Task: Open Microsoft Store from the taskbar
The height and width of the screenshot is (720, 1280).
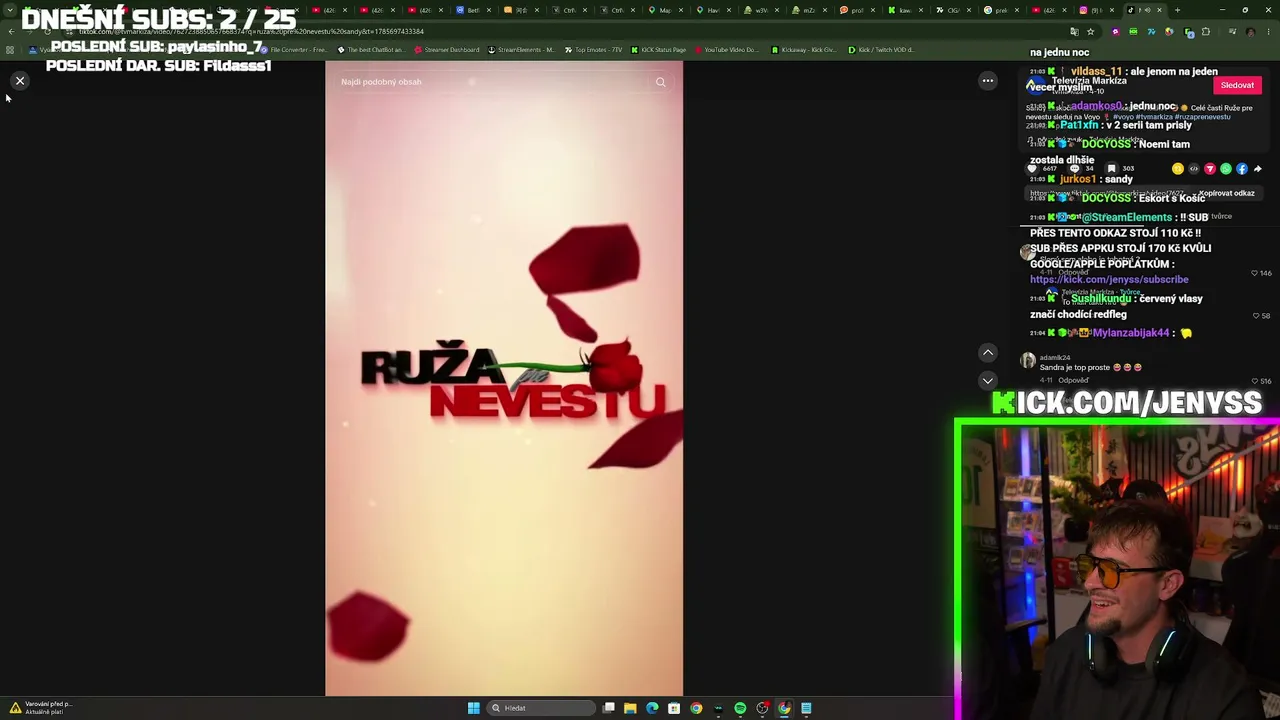Action: [674, 708]
